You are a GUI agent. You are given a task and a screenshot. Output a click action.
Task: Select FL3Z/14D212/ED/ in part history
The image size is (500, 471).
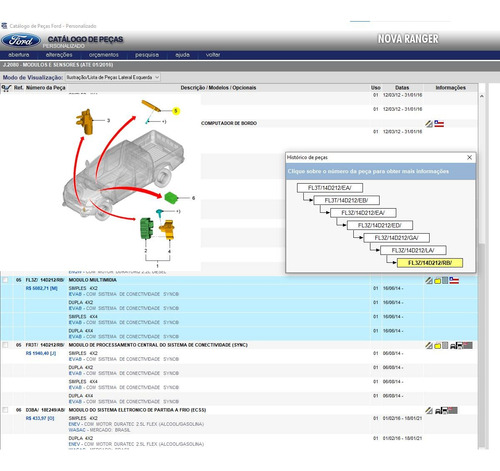click(380, 225)
